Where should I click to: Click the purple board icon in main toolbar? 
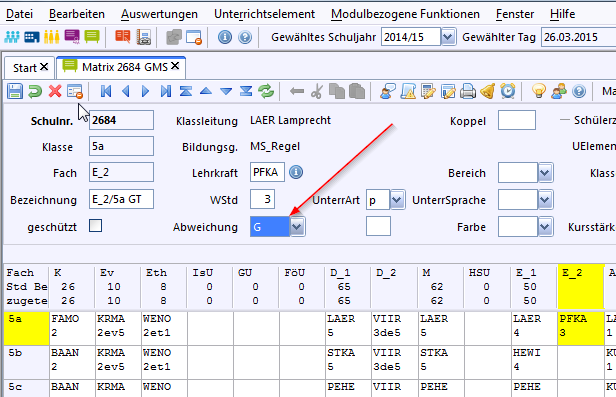click(72, 37)
